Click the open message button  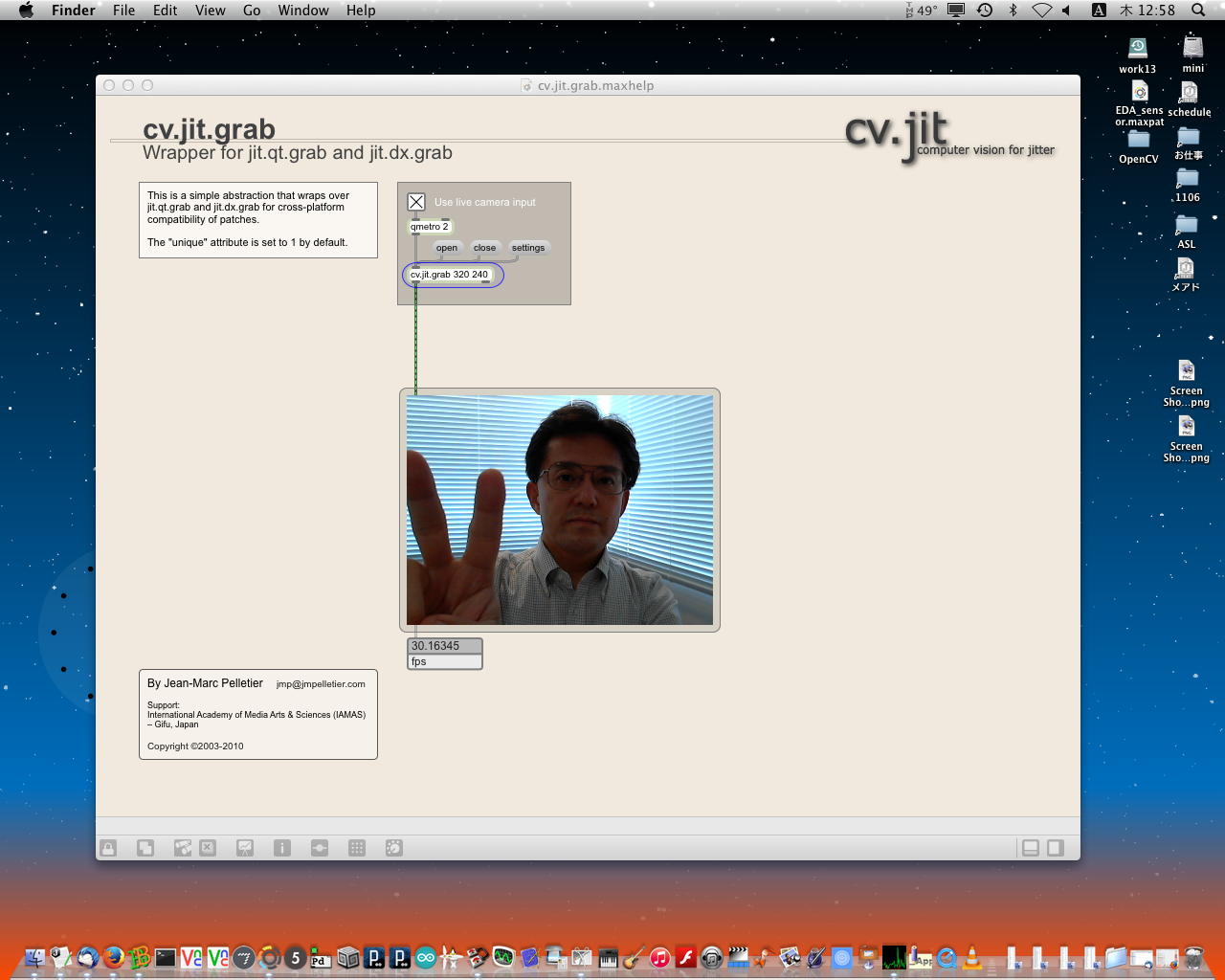click(447, 248)
